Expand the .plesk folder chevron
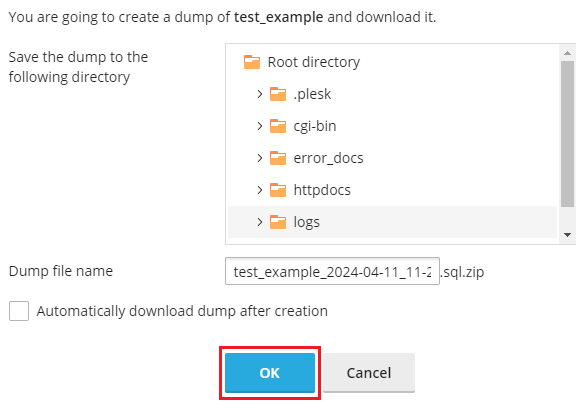Image resolution: width=576 pixels, height=409 pixels. (x=260, y=94)
